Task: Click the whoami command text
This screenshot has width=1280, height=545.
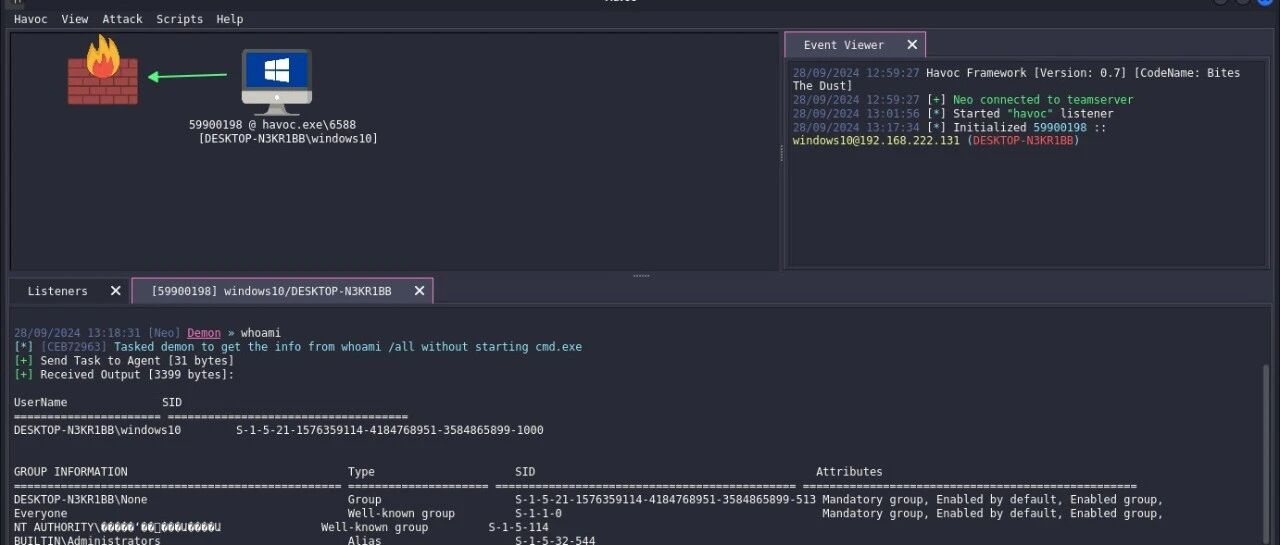Action: click(261, 333)
